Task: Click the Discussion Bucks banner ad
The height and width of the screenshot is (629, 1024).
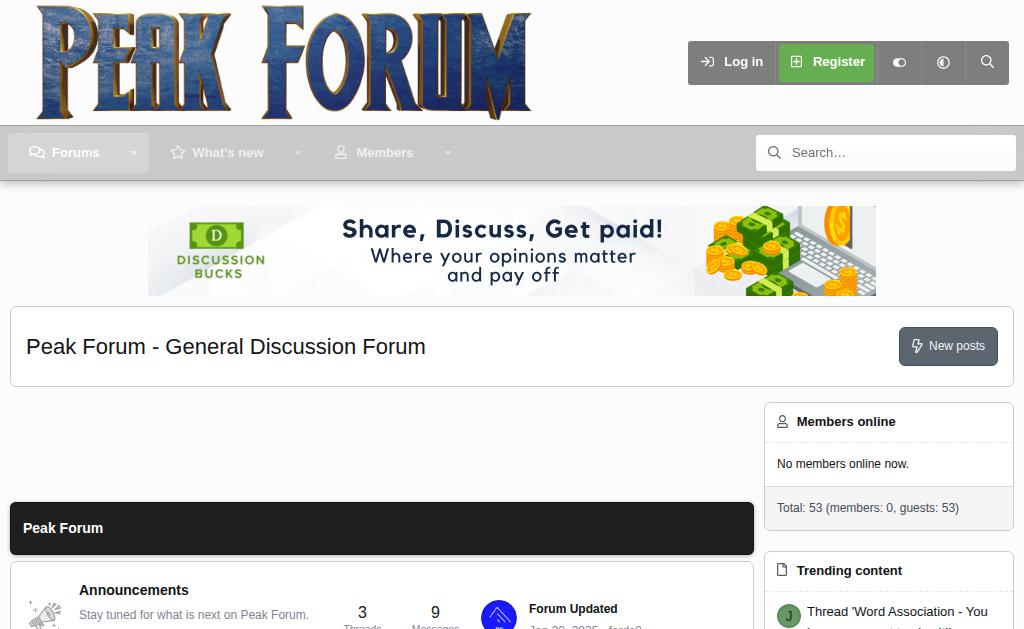Action: click(512, 251)
